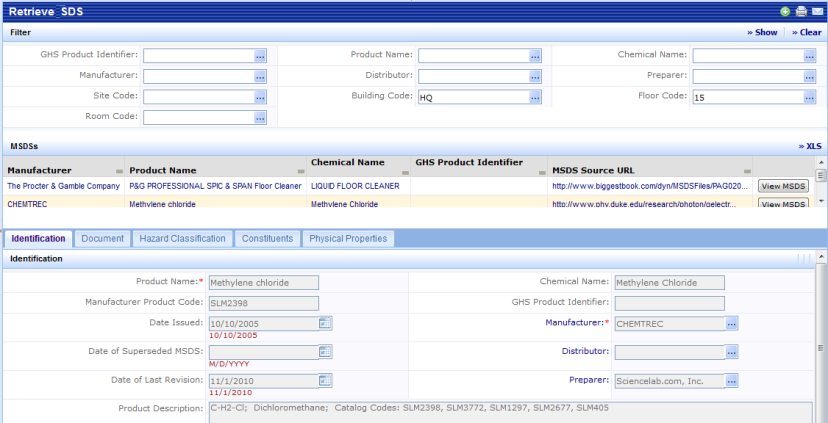Open the Constituents tab
Image resolution: width=828 pixels, height=423 pixels.
pyautogui.click(x=267, y=239)
